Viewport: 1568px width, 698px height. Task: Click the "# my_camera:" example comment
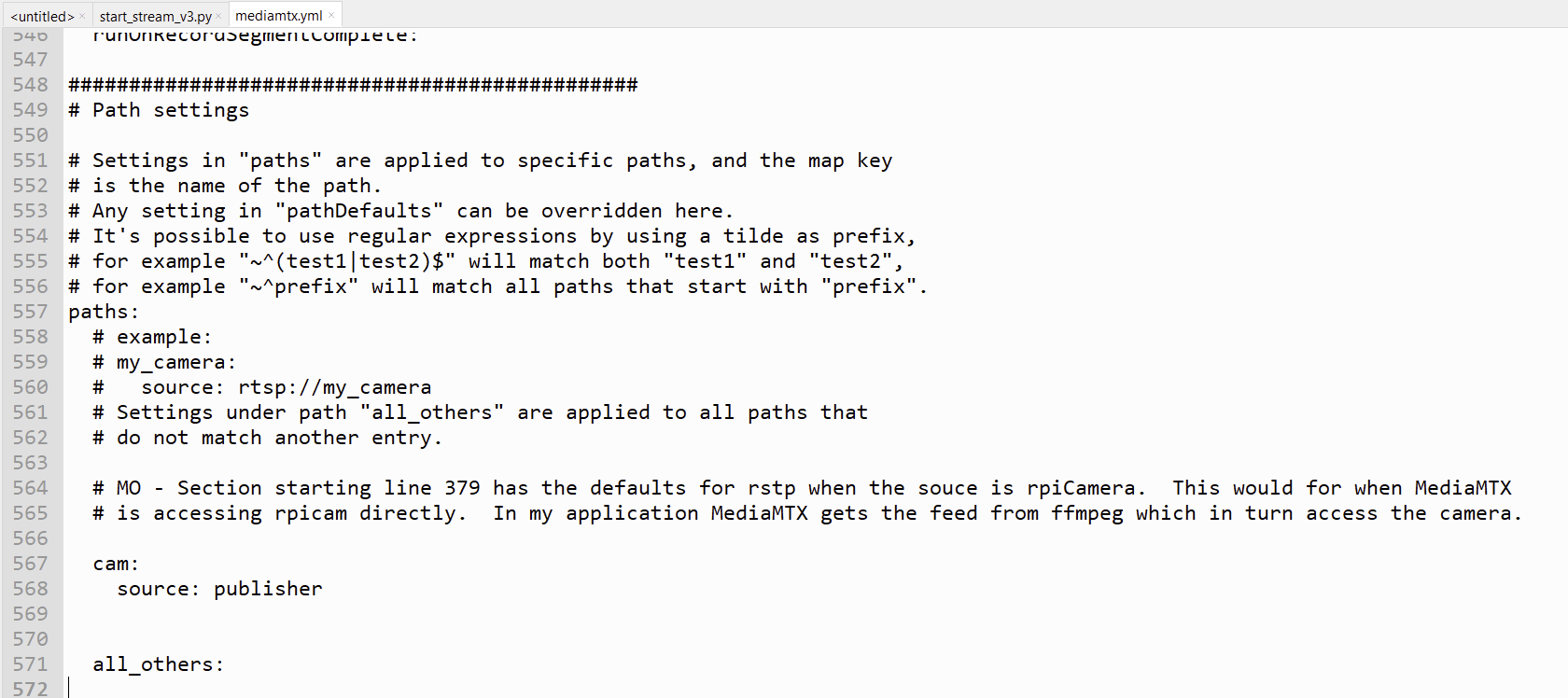164,362
